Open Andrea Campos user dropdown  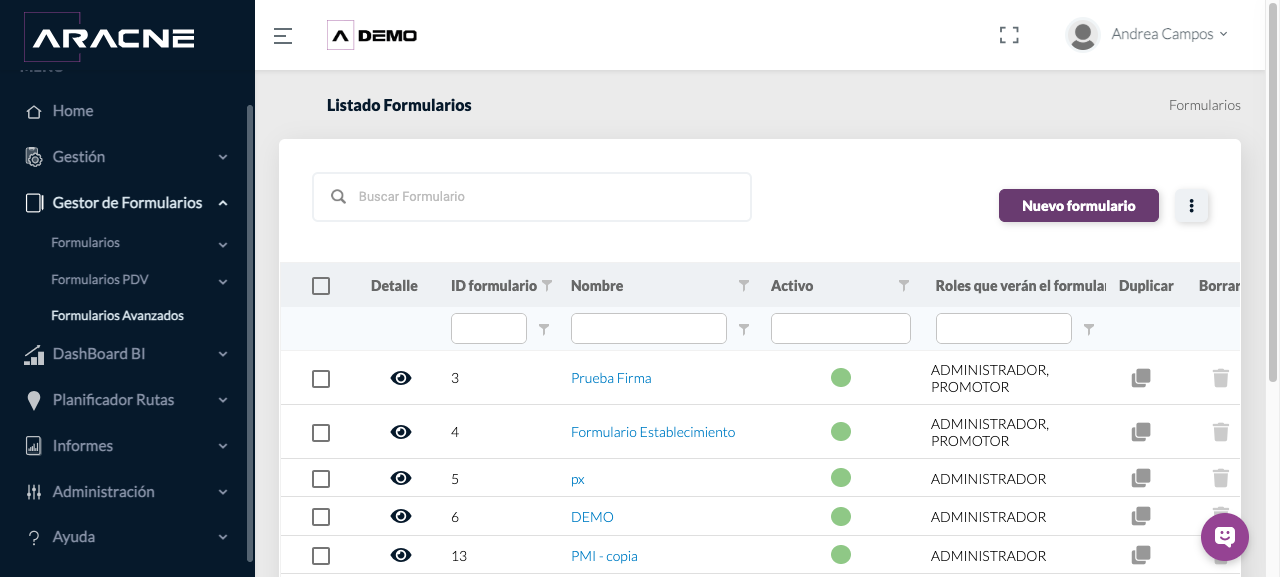[1169, 34]
